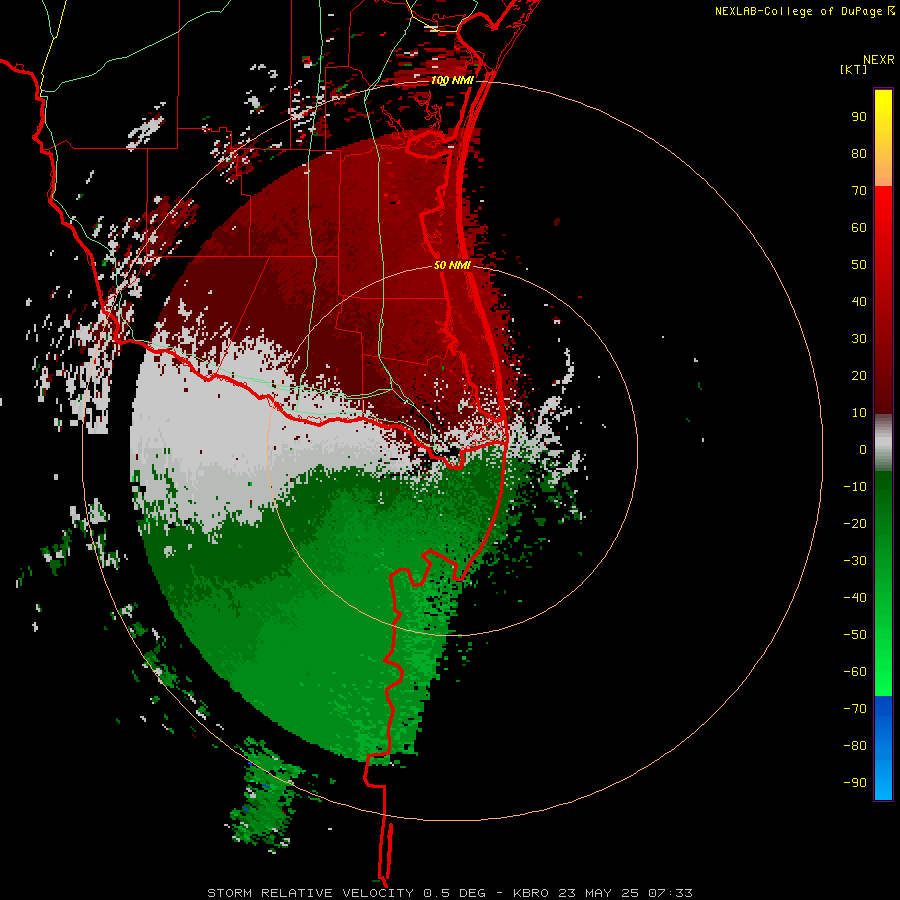
Task: Click the -60 value on the velocity scale
Action: coord(855,672)
